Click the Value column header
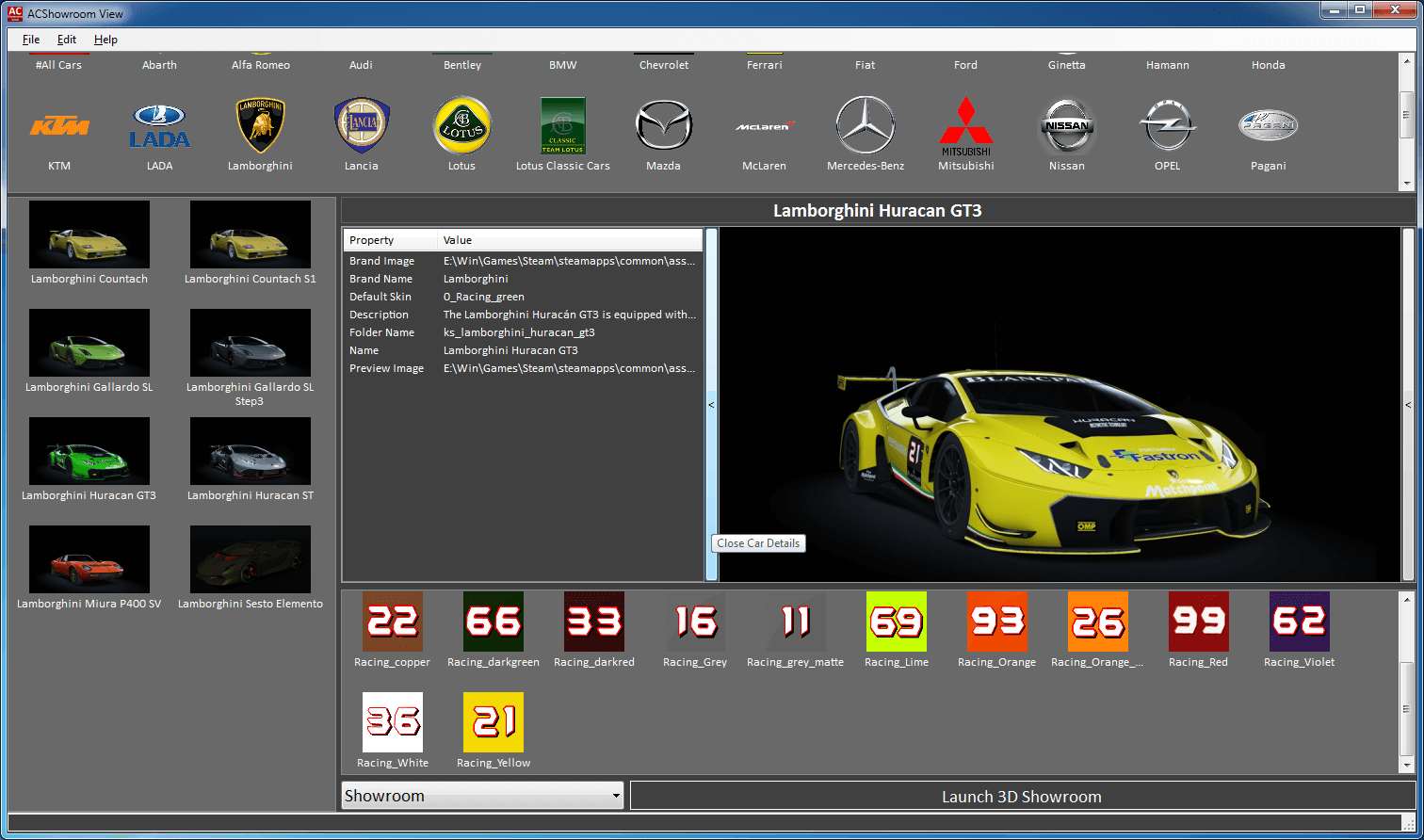1424x840 pixels. tap(571, 240)
